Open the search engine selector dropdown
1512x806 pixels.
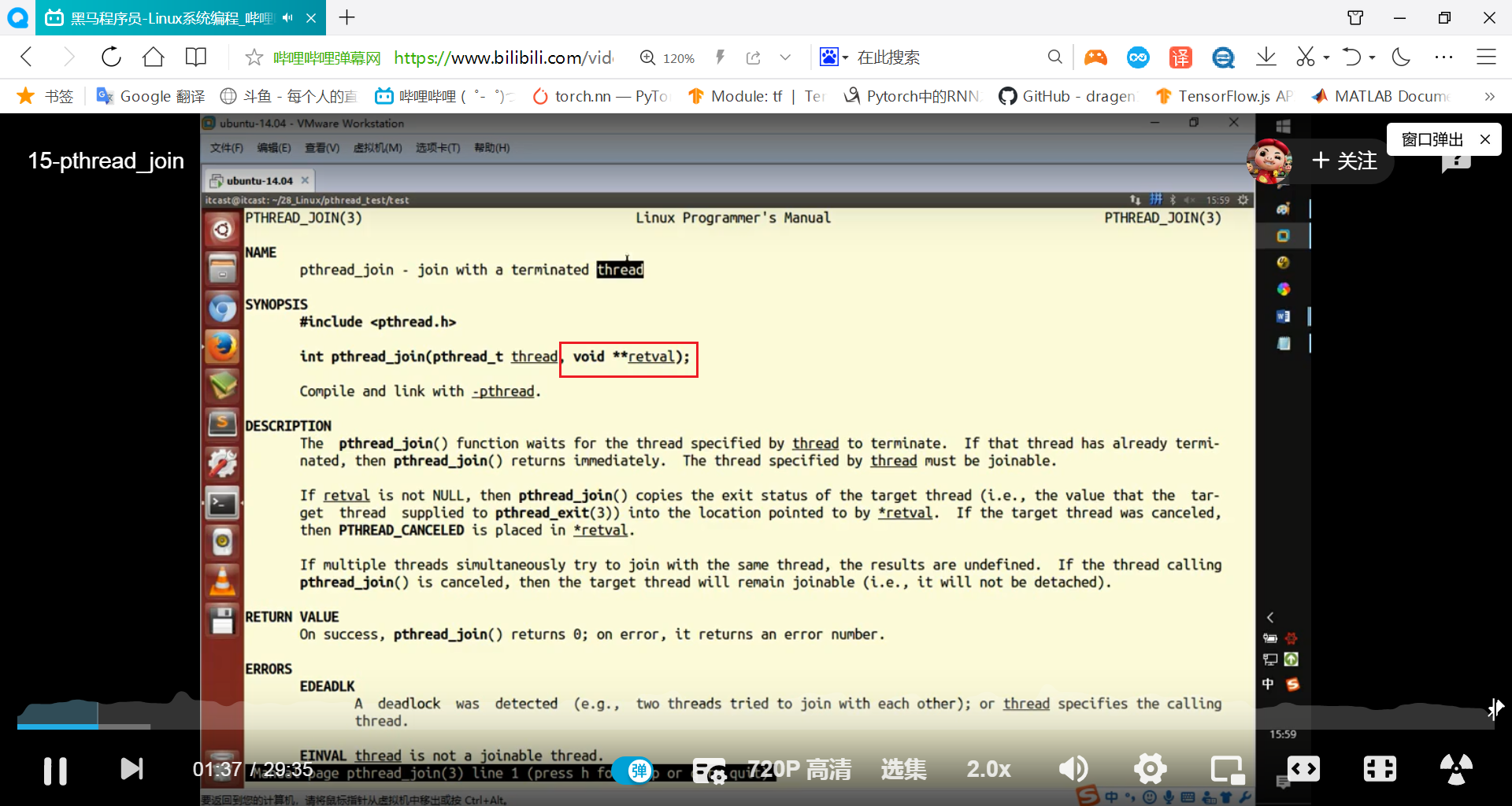click(x=834, y=57)
